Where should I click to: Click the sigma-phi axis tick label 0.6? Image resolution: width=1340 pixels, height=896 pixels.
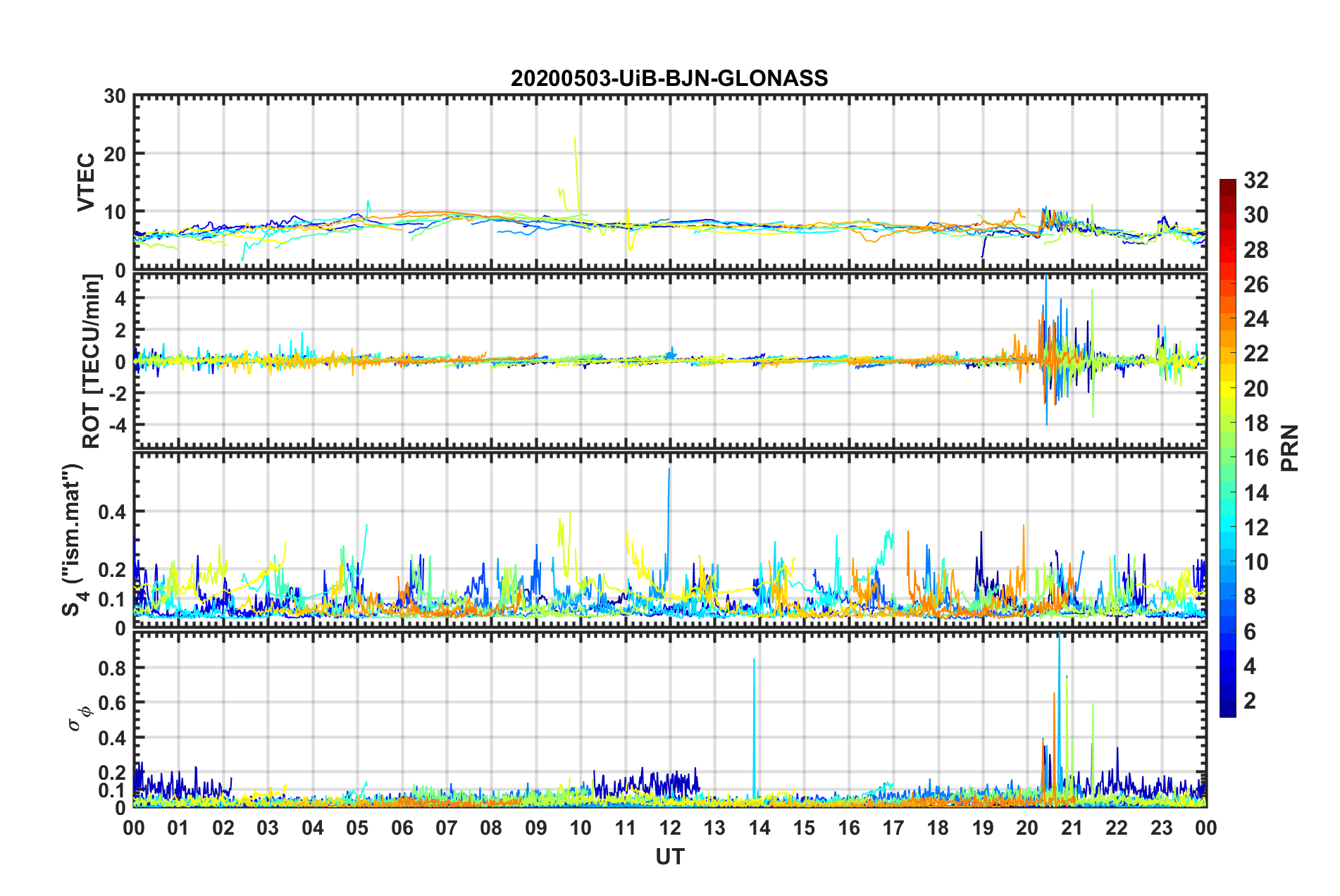click(x=113, y=703)
